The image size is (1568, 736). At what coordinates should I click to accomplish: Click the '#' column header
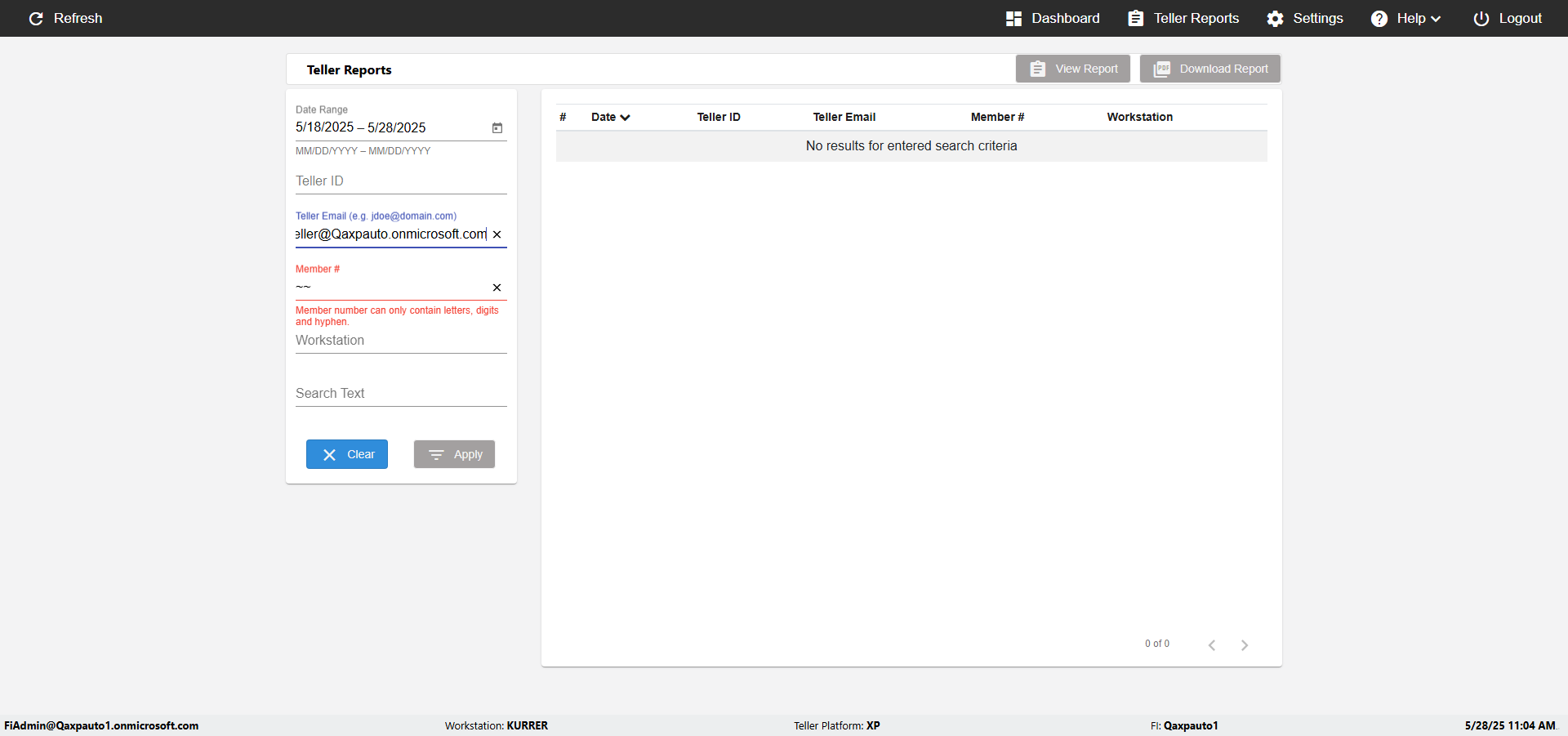click(x=563, y=117)
